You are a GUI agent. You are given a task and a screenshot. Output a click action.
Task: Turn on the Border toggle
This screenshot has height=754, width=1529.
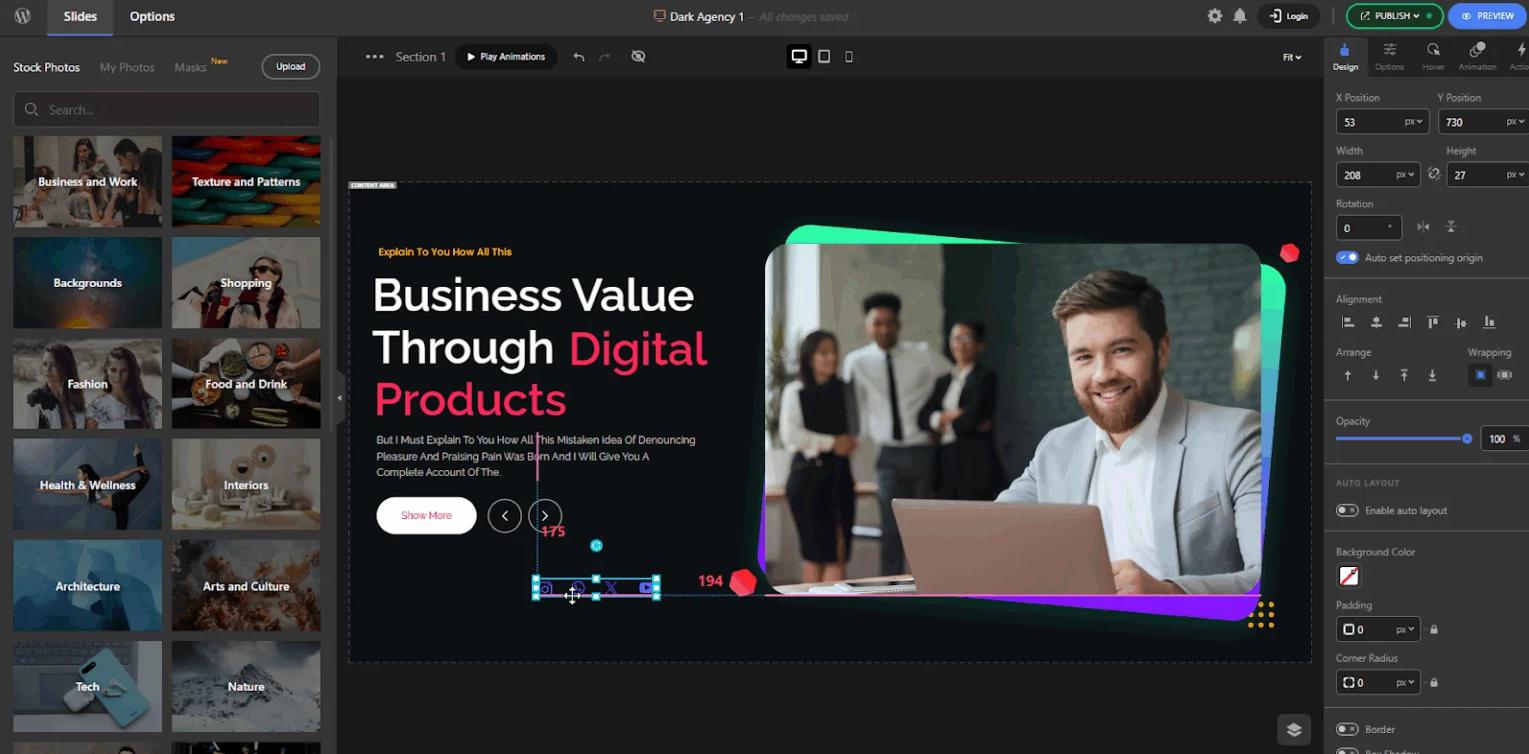(x=1347, y=729)
